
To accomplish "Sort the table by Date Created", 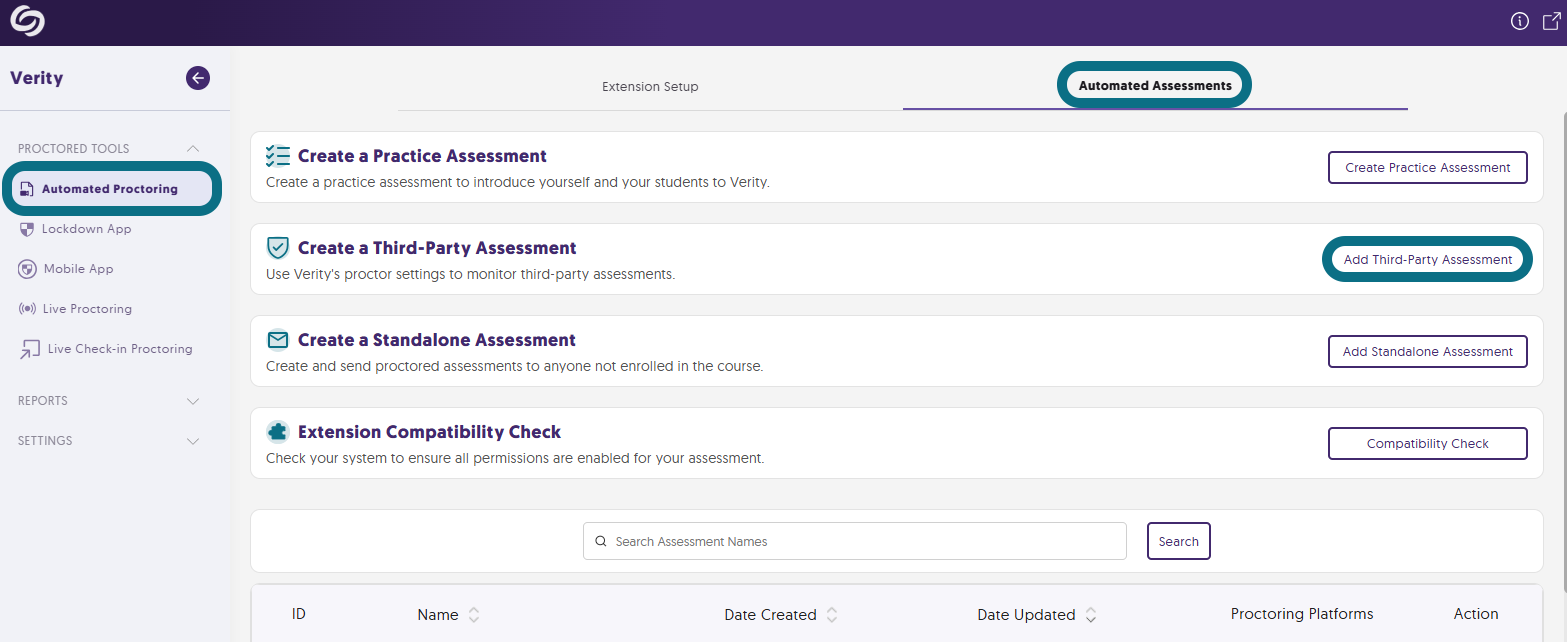I will pos(832,615).
